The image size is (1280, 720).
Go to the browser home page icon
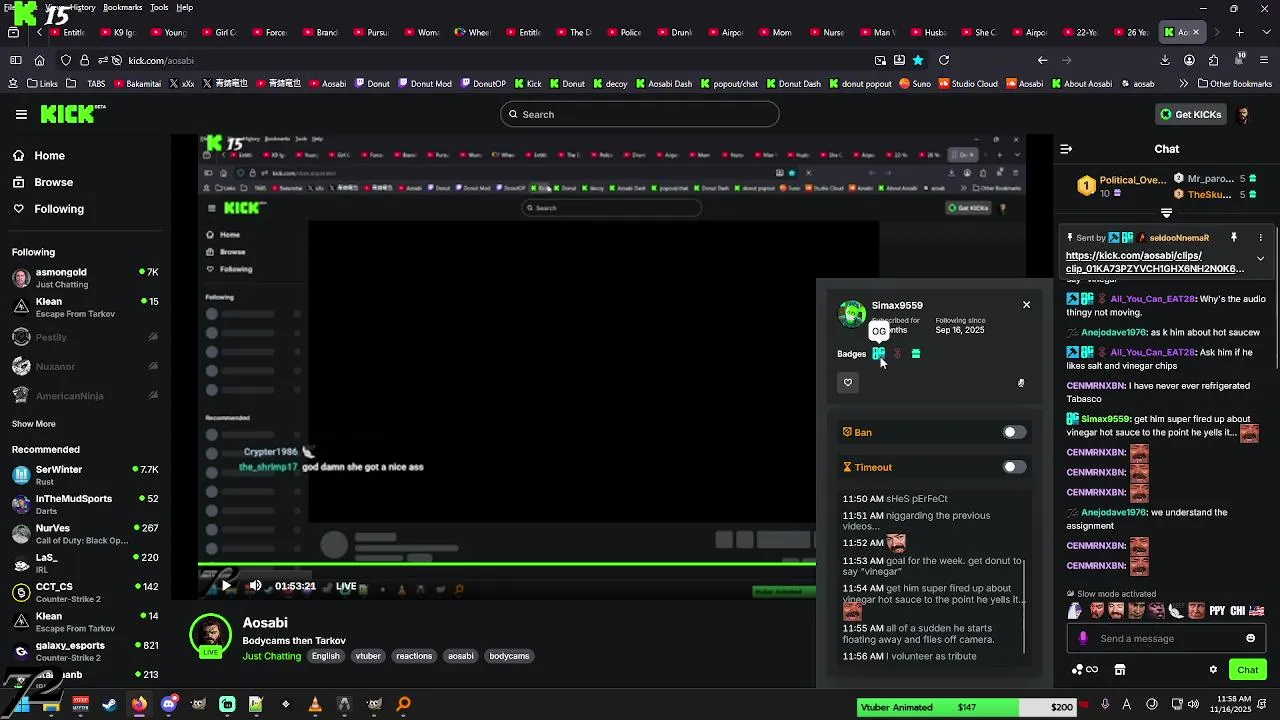pyautogui.click(x=39, y=60)
